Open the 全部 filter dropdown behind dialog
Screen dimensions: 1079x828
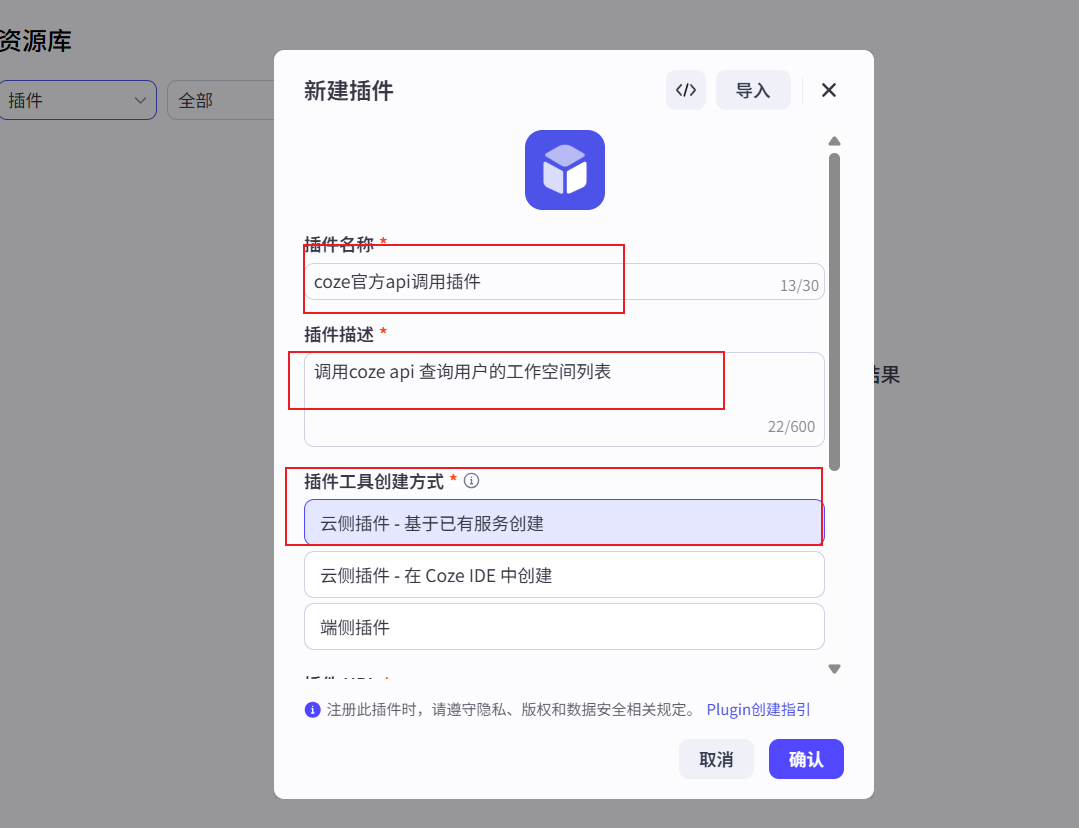(222, 100)
